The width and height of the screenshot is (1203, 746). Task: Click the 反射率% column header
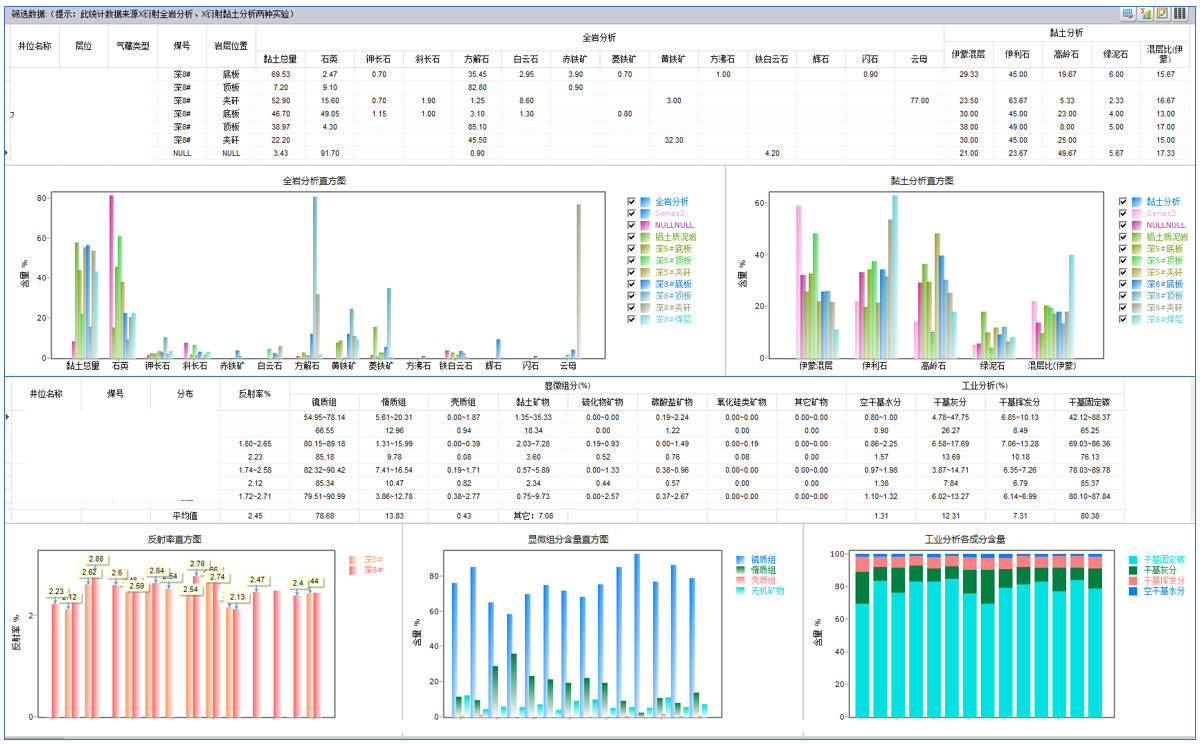(254, 394)
